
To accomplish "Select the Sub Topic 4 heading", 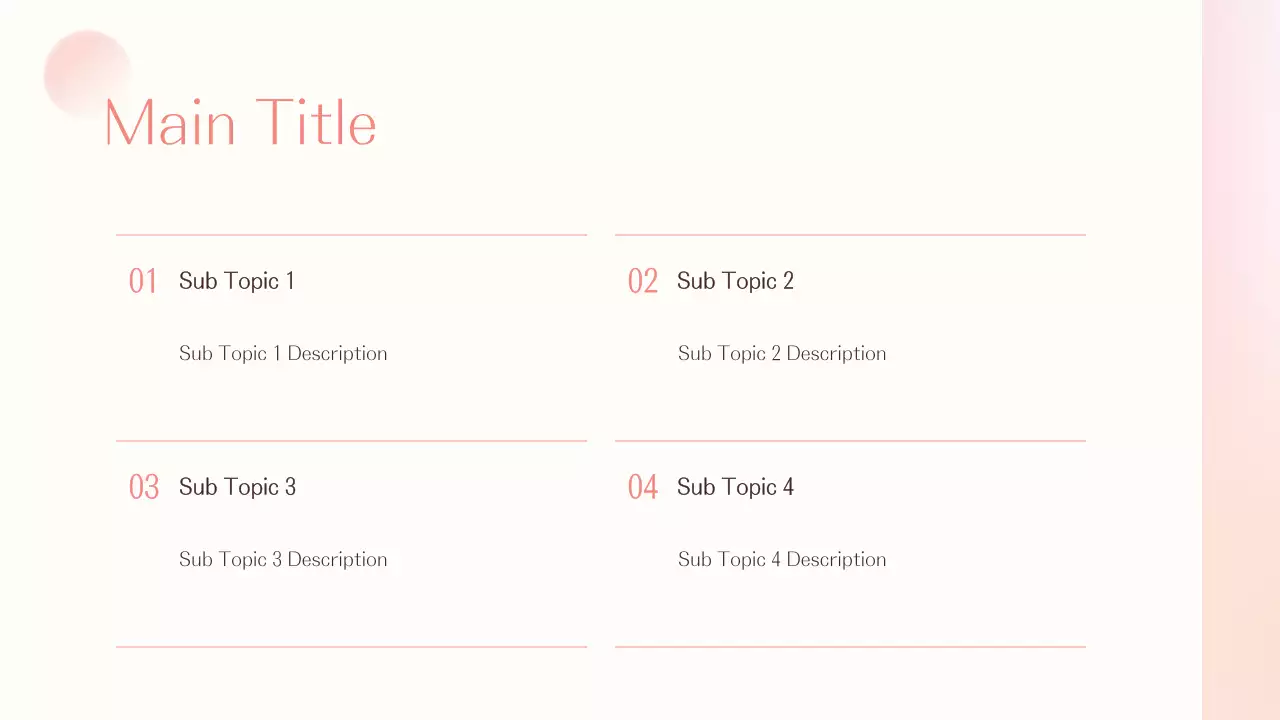I will pos(735,487).
